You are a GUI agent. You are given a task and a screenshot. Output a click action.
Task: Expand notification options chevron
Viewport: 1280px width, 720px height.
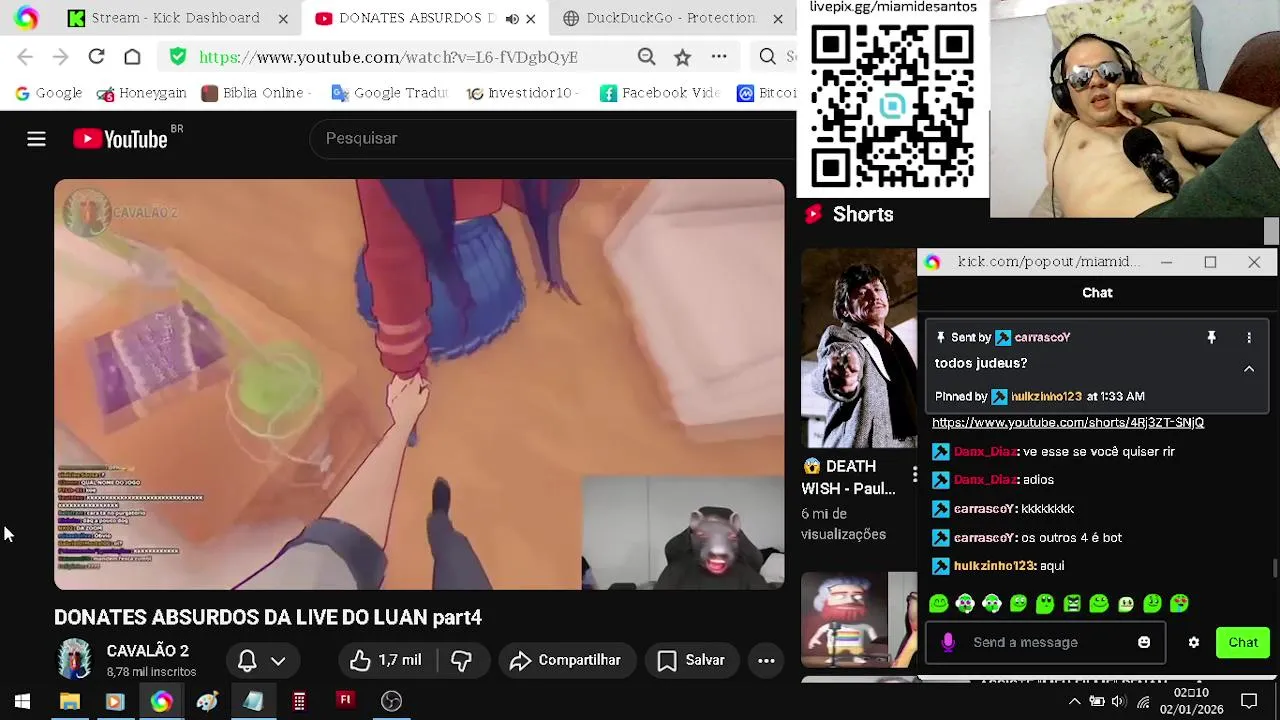click(x=278, y=661)
